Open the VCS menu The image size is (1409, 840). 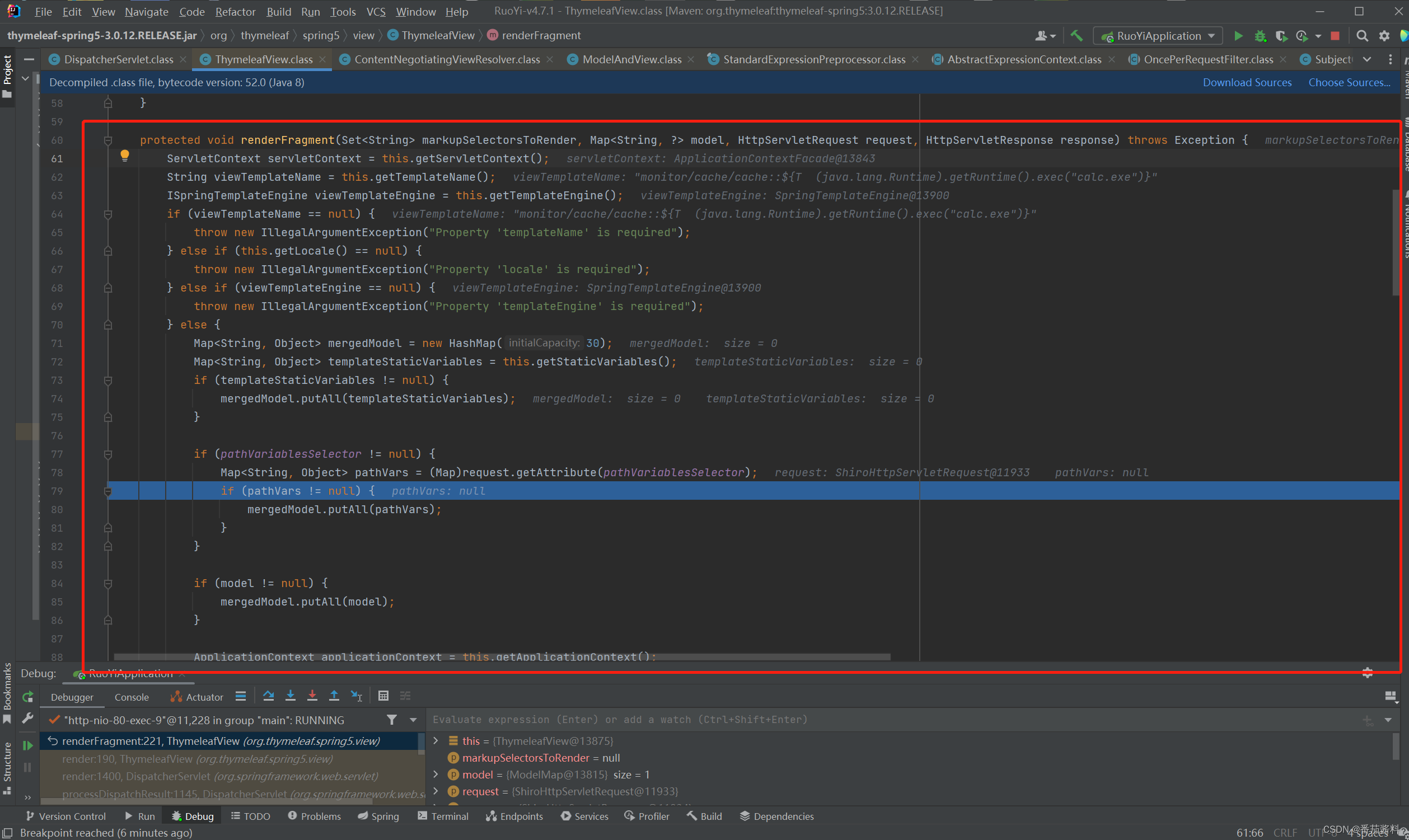coord(376,11)
